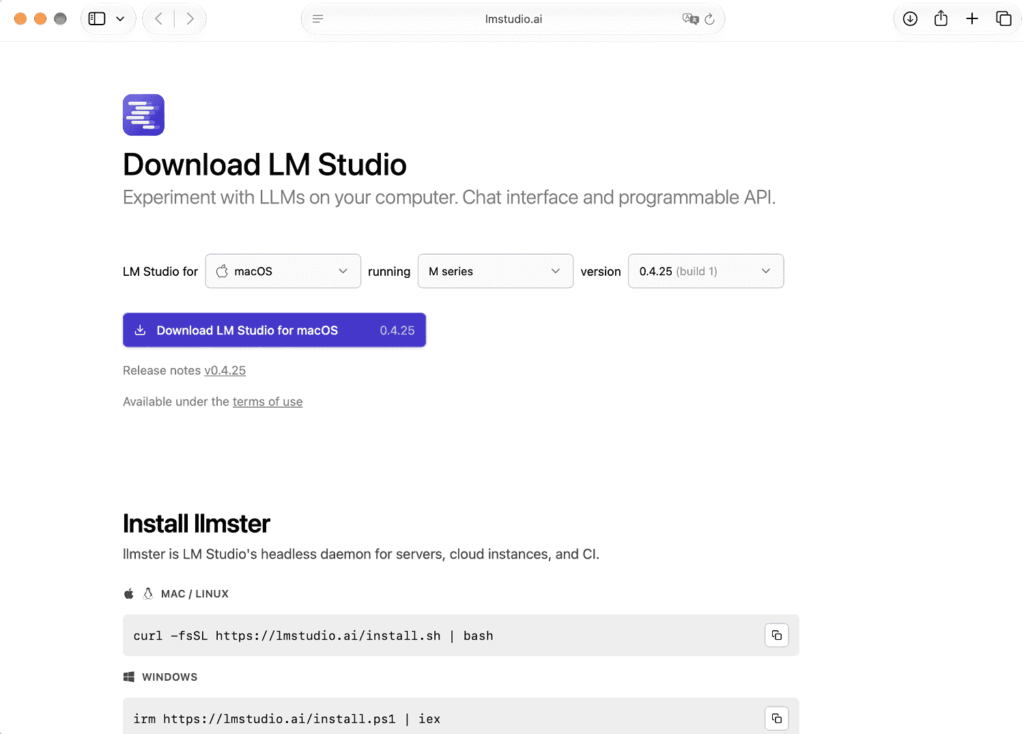This screenshot has width=1024, height=734.
Task: Open the Share menu icon
Action: pyautogui.click(x=940, y=18)
